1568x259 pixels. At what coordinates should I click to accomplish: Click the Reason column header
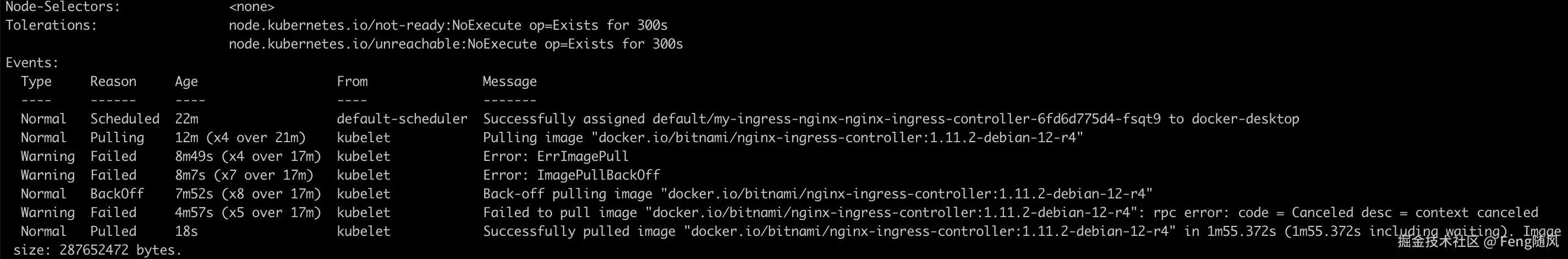click(x=113, y=82)
